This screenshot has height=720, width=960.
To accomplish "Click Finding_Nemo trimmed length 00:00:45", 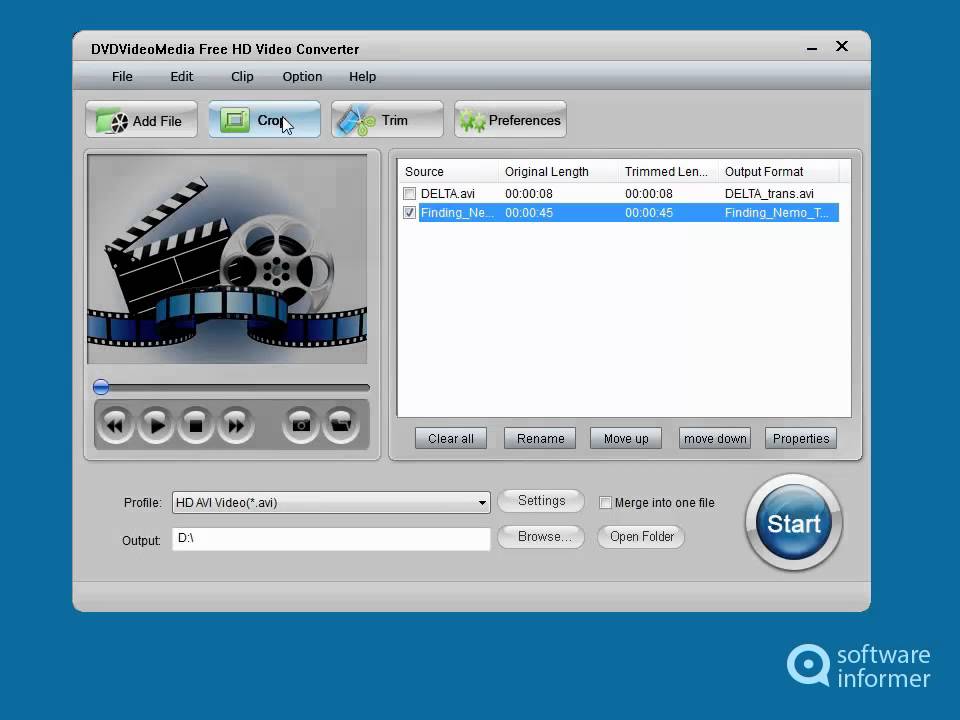I will click(648, 212).
